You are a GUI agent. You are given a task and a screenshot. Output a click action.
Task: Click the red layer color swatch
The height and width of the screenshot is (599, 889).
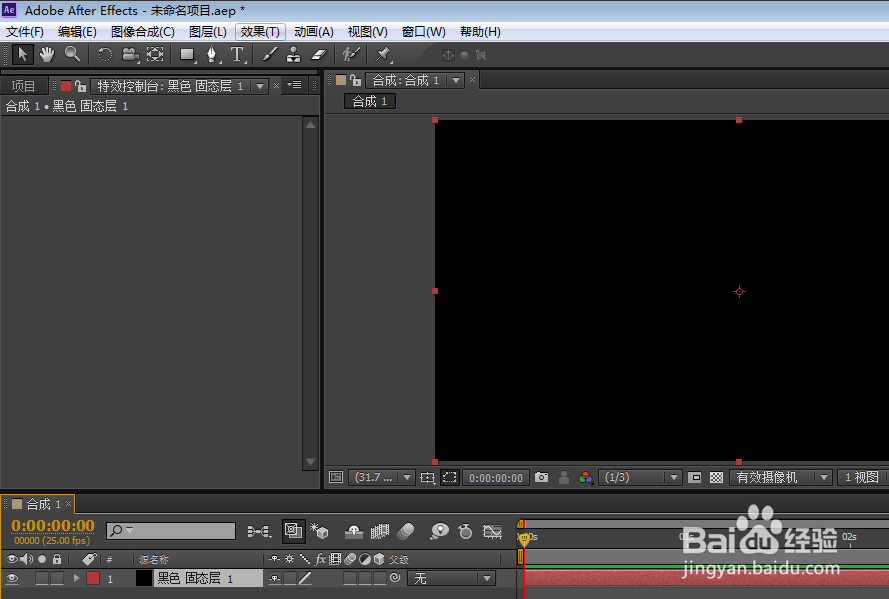coord(91,577)
